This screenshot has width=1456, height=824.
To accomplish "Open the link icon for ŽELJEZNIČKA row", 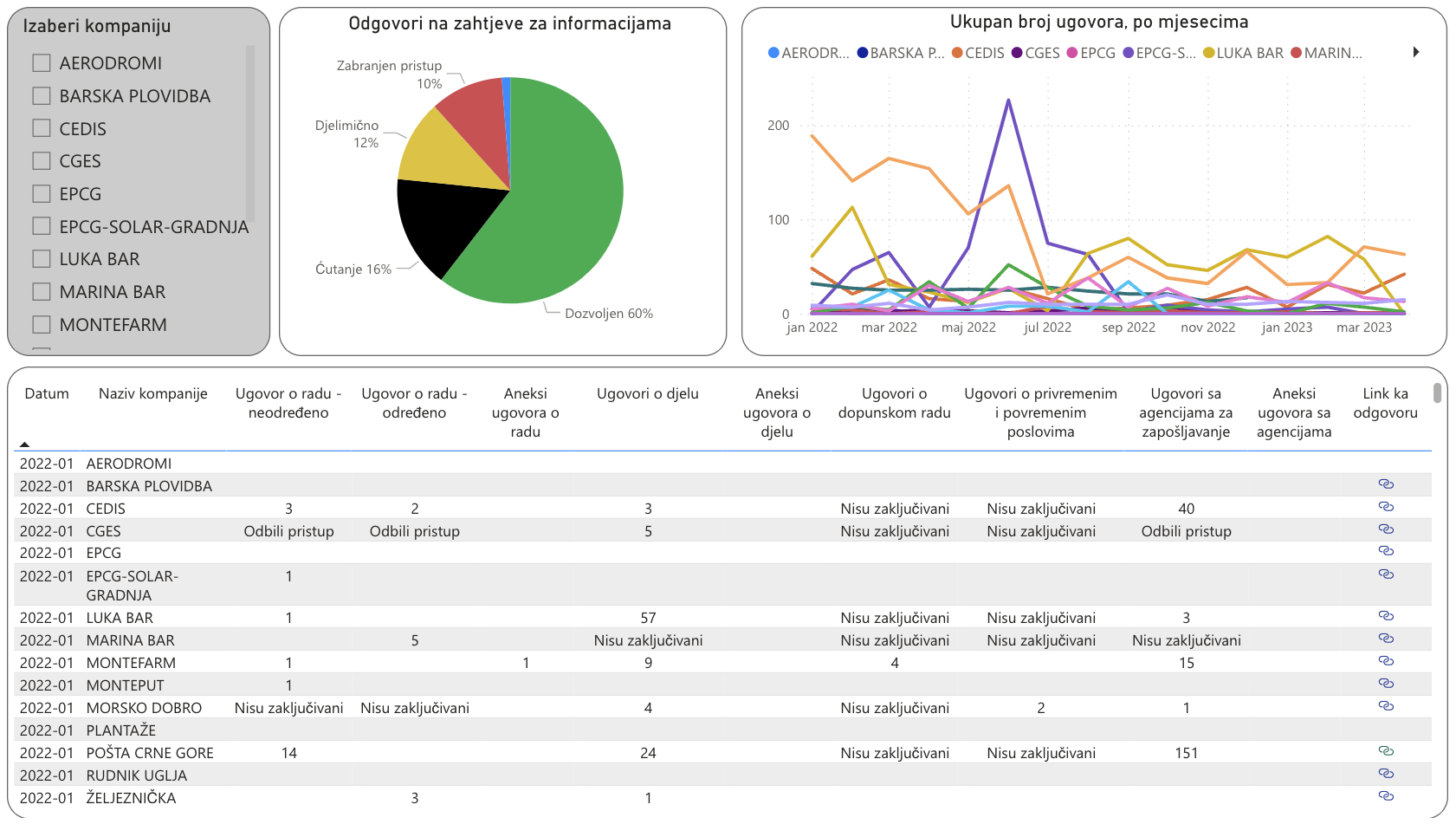I will click(x=1386, y=796).
